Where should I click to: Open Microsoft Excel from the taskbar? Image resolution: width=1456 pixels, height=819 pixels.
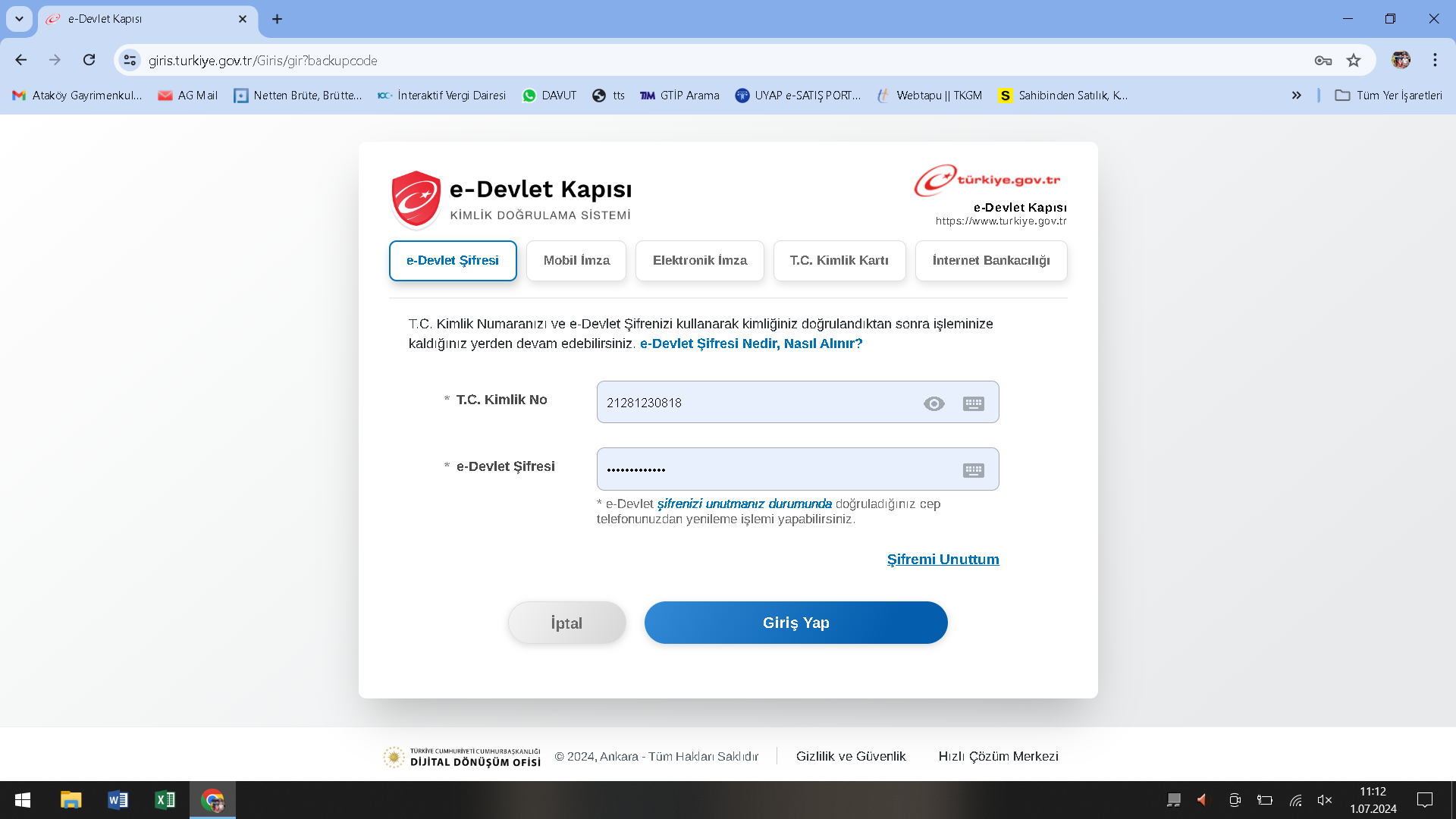[x=165, y=800]
